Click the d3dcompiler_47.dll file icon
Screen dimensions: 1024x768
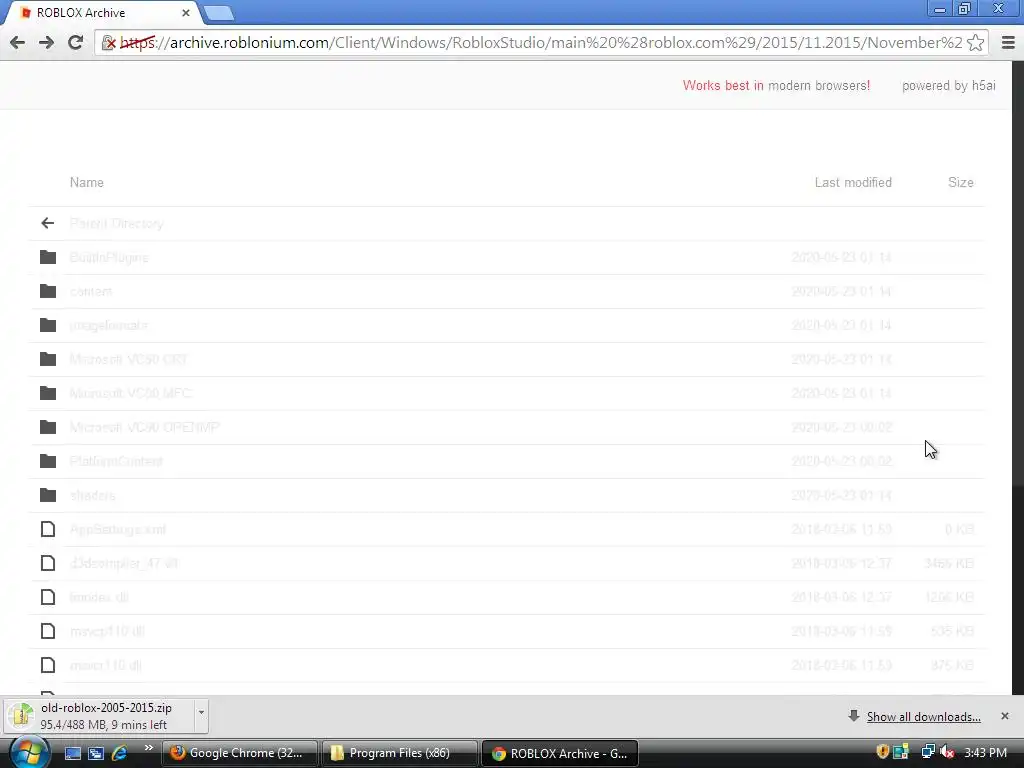tap(48, 563)
